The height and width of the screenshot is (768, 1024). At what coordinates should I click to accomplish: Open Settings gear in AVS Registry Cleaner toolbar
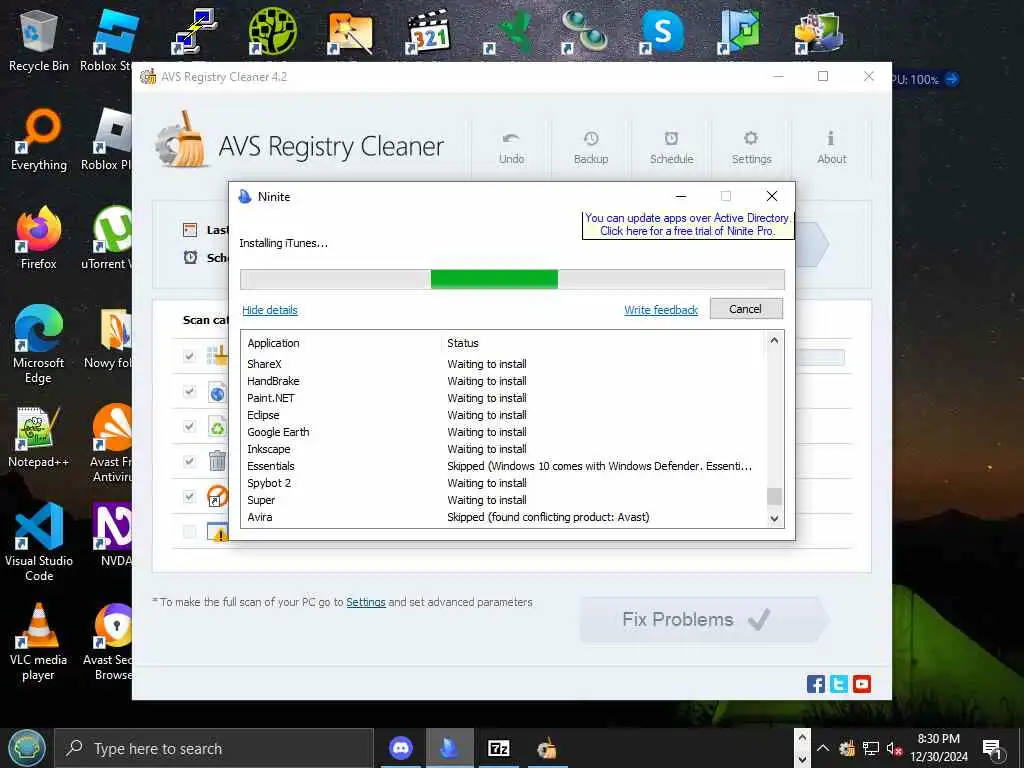pyautogui.click(x=751, y=148)
